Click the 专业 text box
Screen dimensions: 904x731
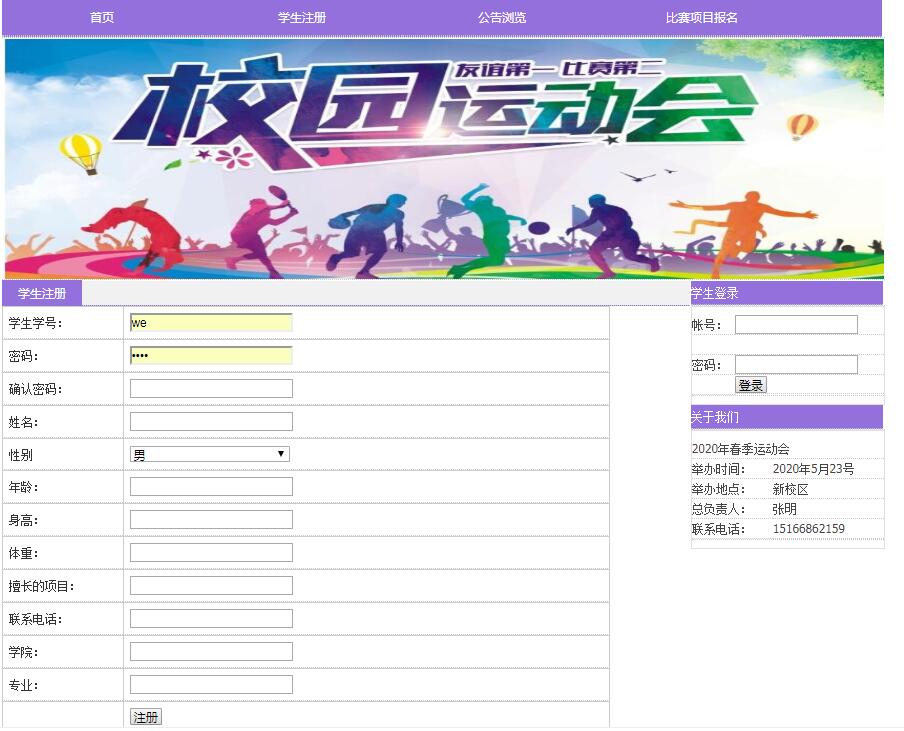(211, 684)
